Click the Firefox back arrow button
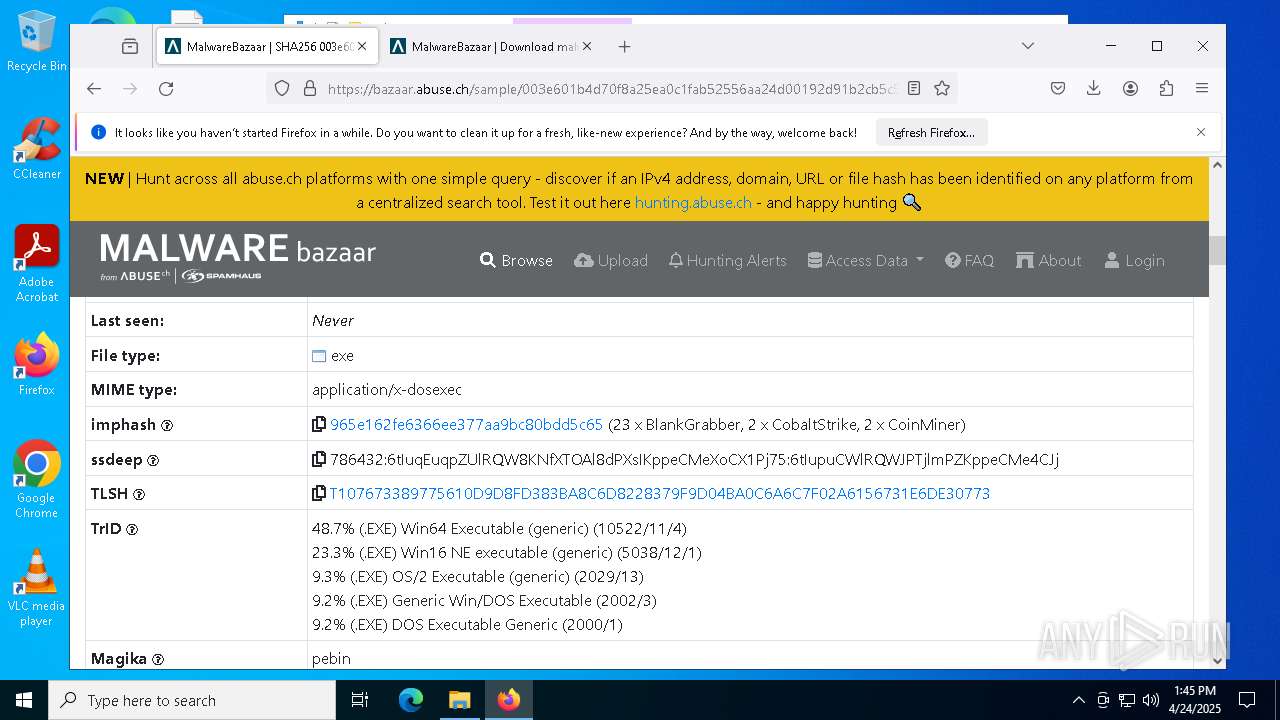The image size is (1280, 720). point(94,88)
